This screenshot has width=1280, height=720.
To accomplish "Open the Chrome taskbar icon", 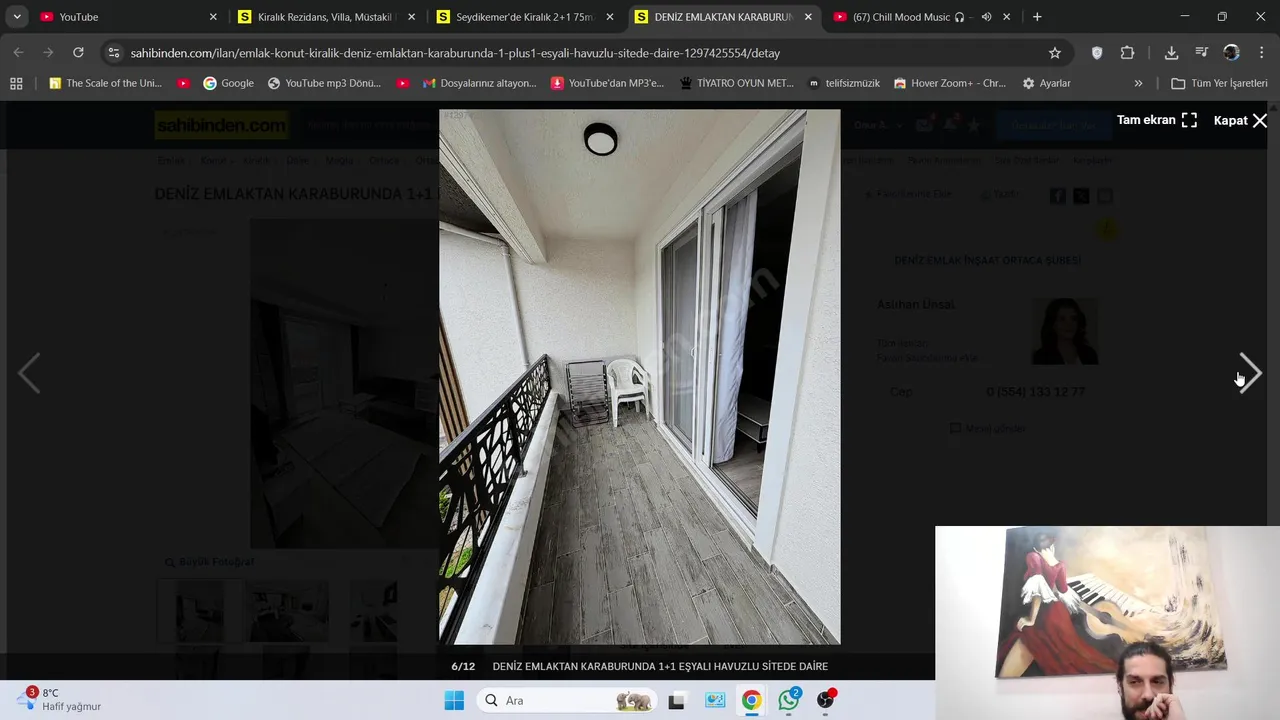I will [x=751, y=700].
